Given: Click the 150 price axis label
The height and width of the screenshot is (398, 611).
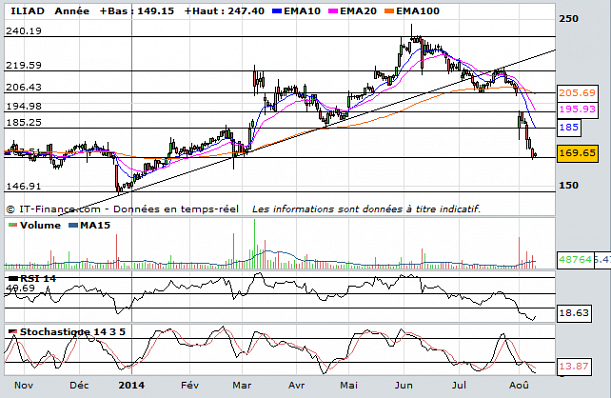Looking at the screenshot, I should click(x=569, y=185).
